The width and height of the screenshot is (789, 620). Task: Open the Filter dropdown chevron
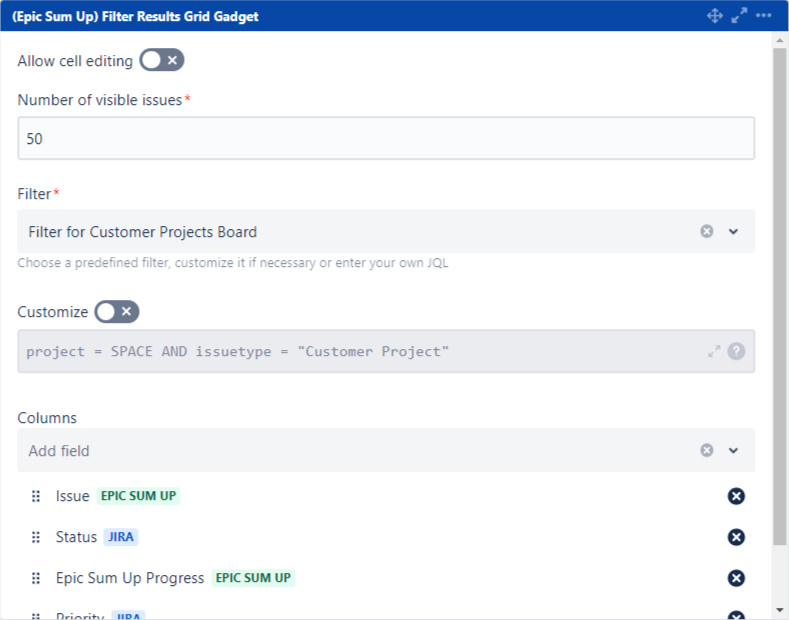733,231
